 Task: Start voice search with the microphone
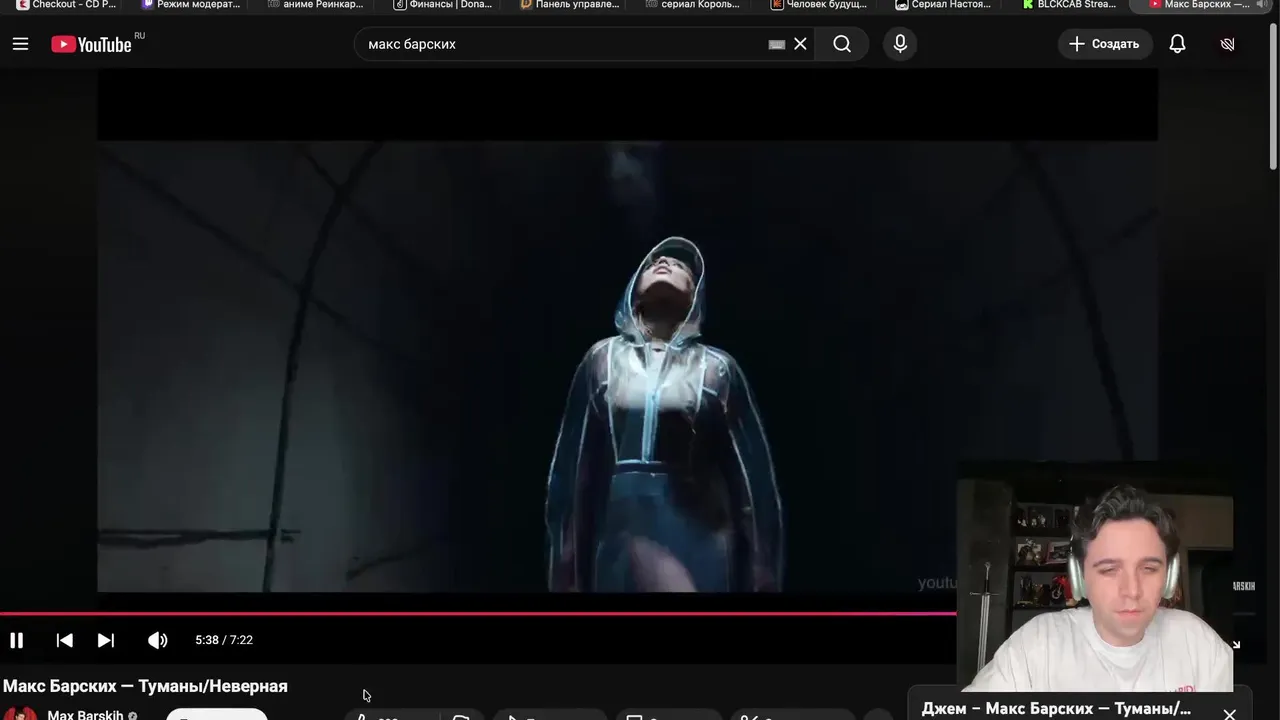coord(900,44)
